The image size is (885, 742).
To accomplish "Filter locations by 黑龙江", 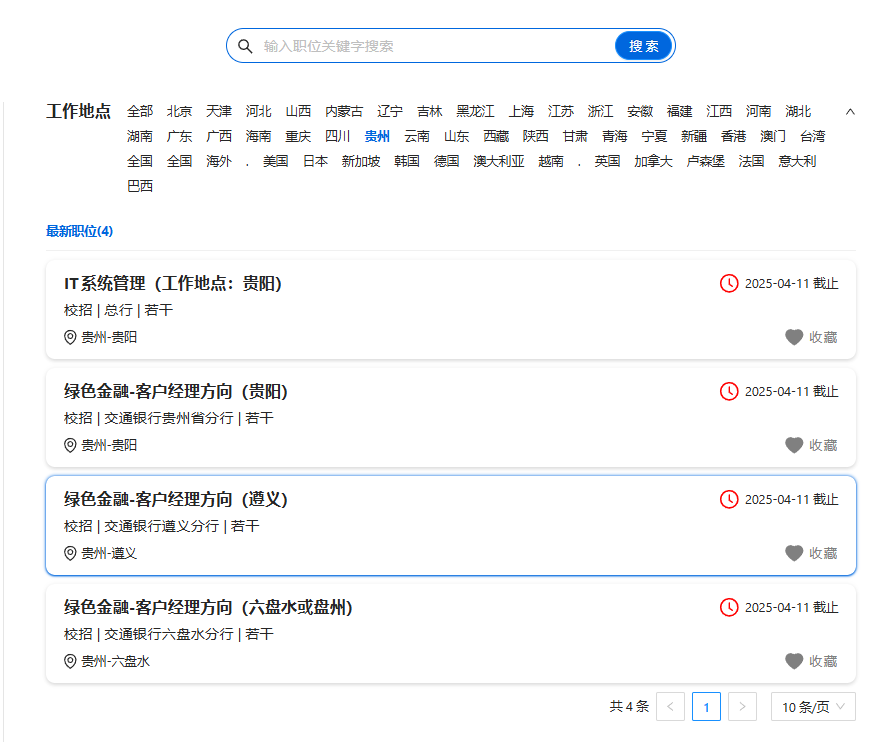I will click(x=475, y=112).
